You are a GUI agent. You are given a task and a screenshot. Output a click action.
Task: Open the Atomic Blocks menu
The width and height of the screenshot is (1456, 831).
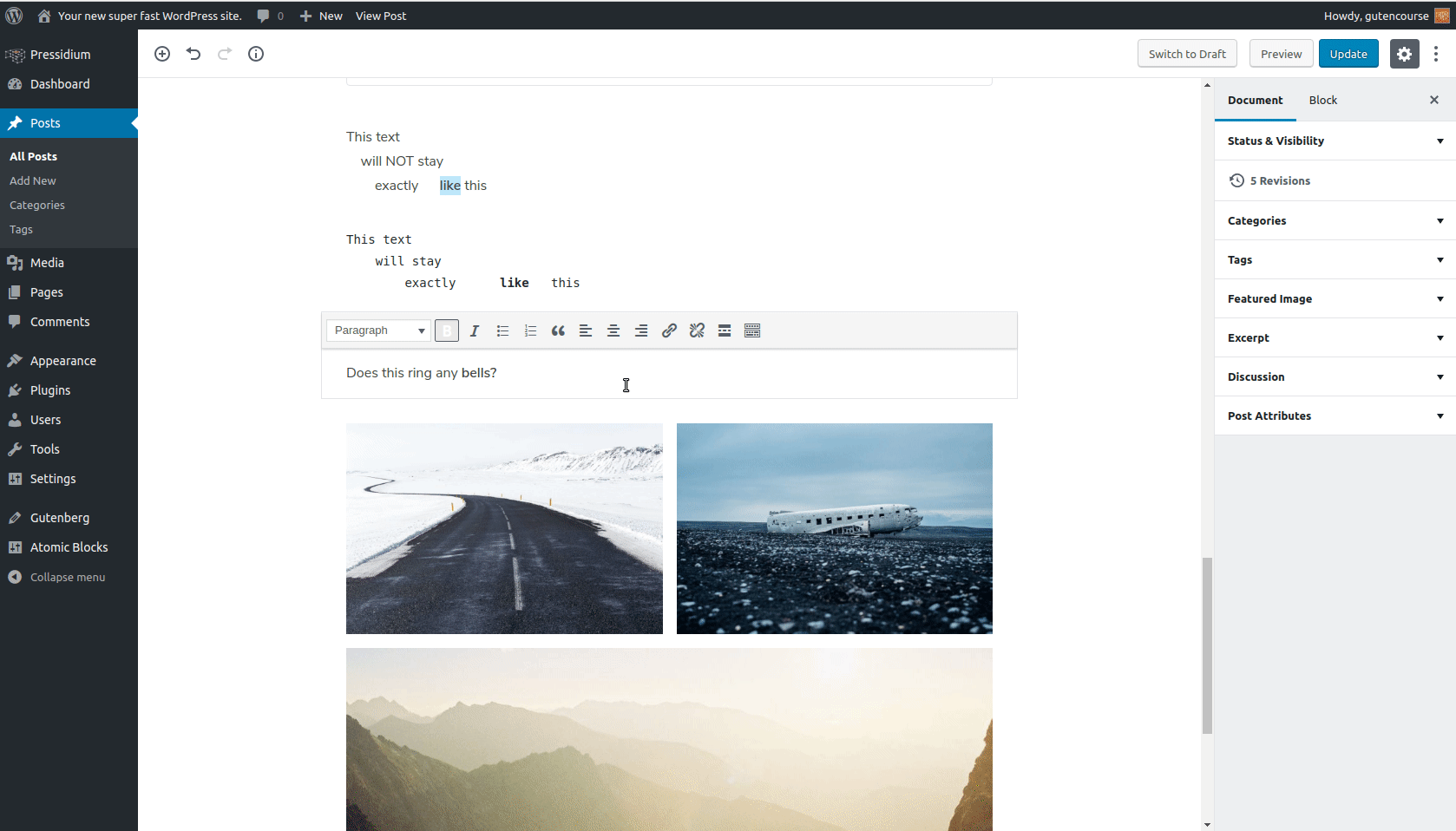click(69, 547)
